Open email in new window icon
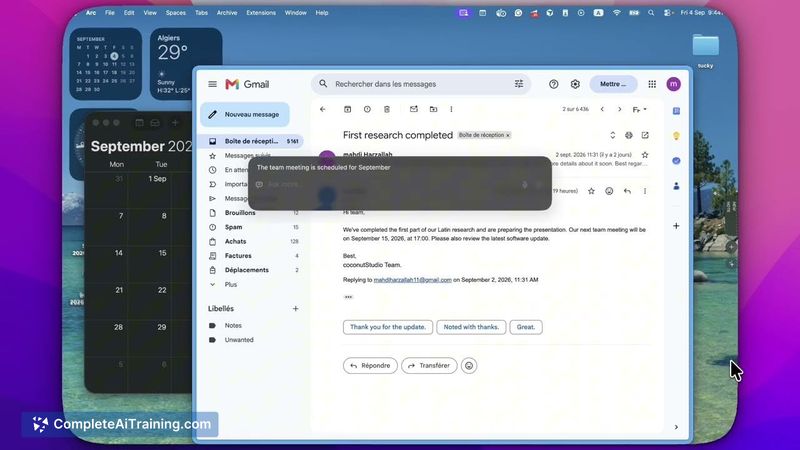The height and width of the screenshot is (450, 800). tap(645, 135)
